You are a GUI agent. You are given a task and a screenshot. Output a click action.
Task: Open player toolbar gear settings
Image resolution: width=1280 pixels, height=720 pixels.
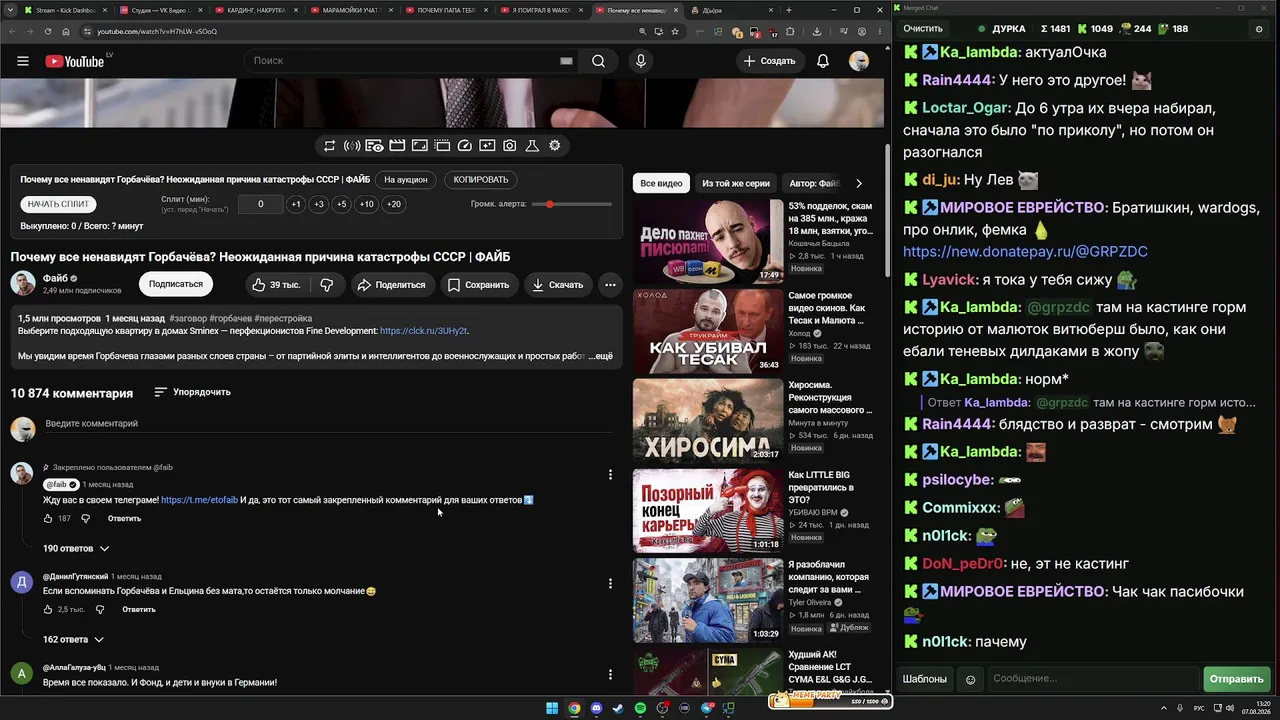(x=555, y=146)
